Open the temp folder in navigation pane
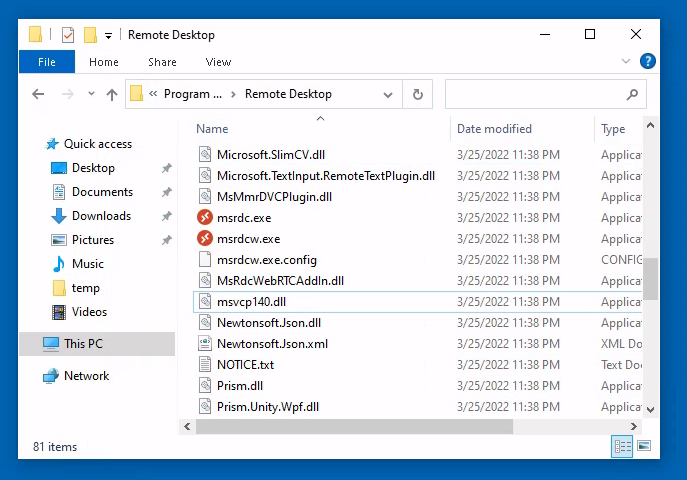687x480 pixels. [x=85, y=288]
